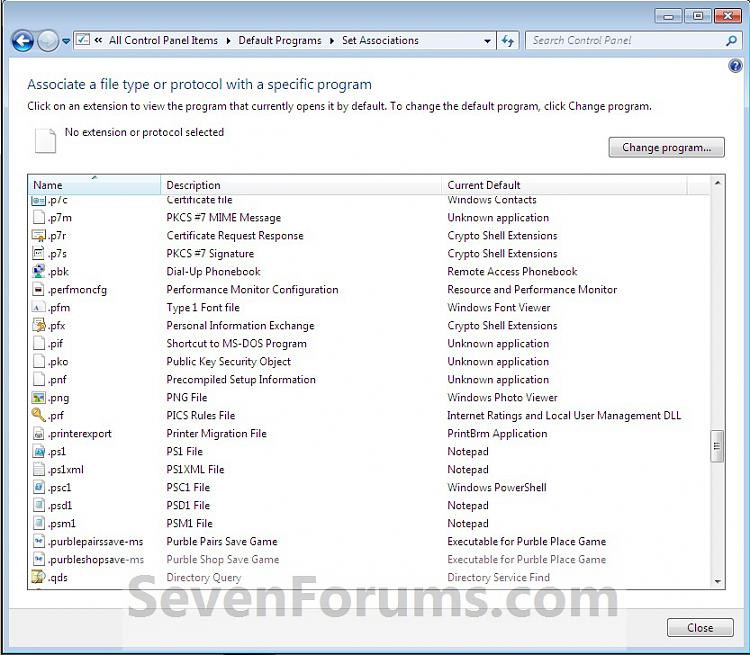The width and height of the screenshot is (750, 655).
Task: Click the Back navigation arrow
Action: (22, 41)
